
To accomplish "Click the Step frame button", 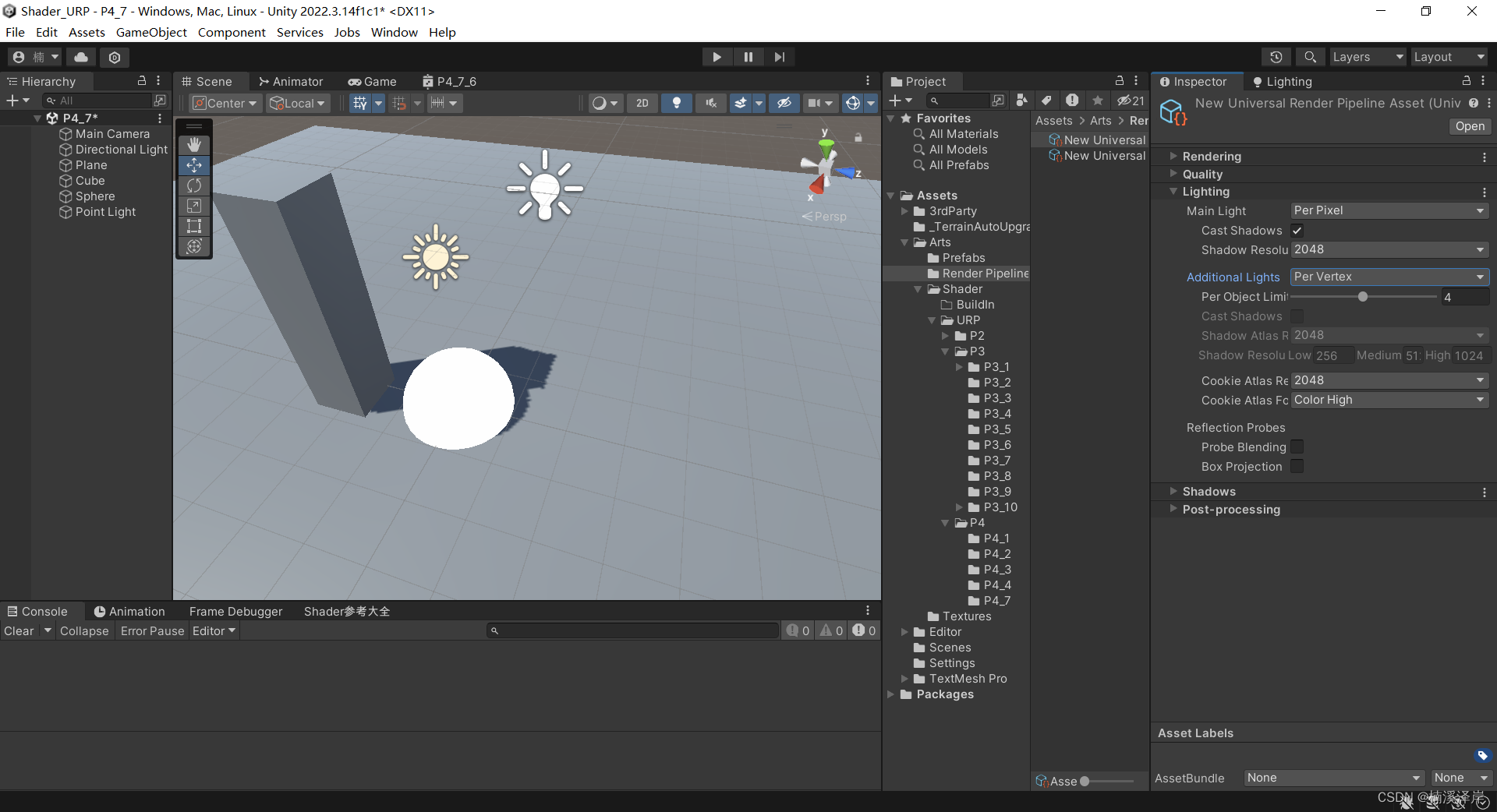I will pos(780,57).
